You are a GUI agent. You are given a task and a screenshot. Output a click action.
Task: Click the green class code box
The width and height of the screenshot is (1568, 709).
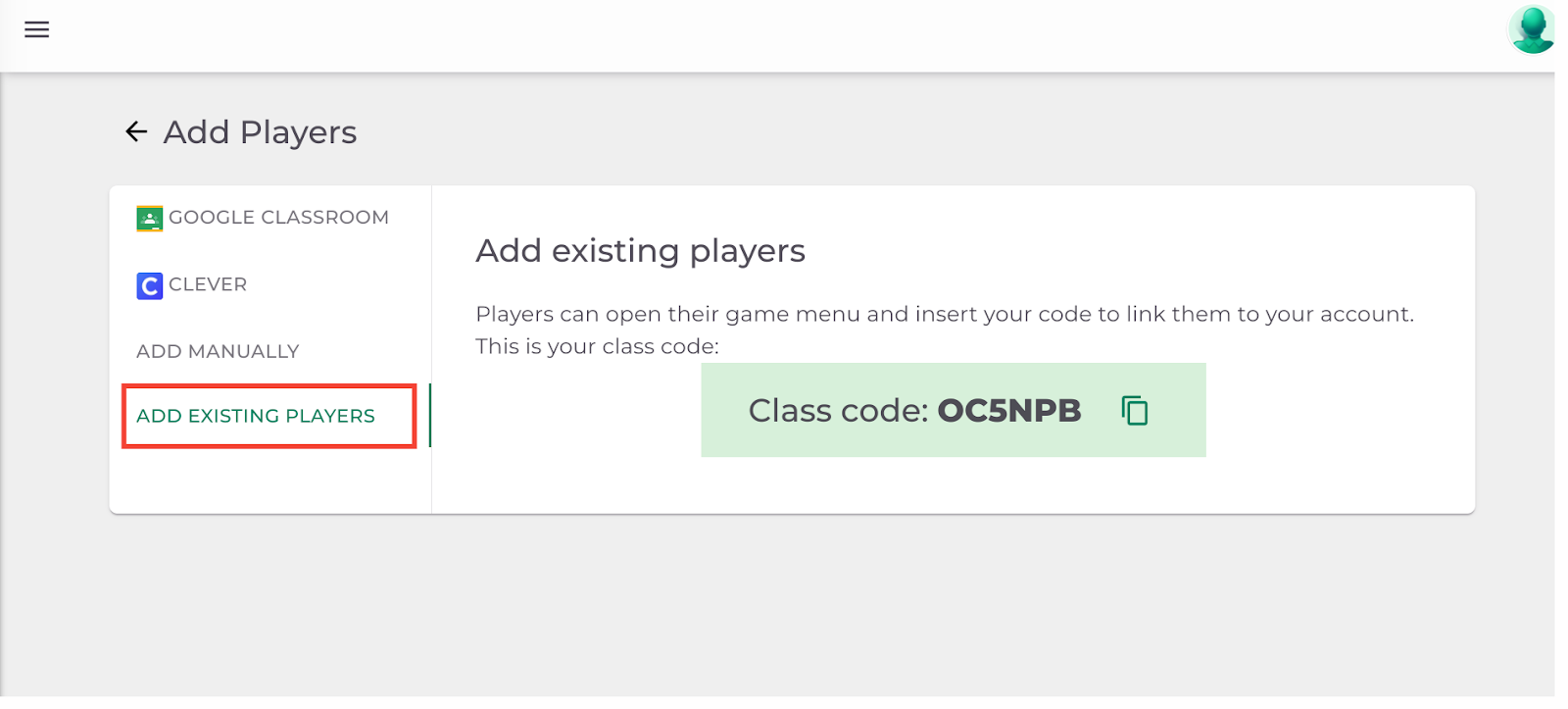pos(954,410)
